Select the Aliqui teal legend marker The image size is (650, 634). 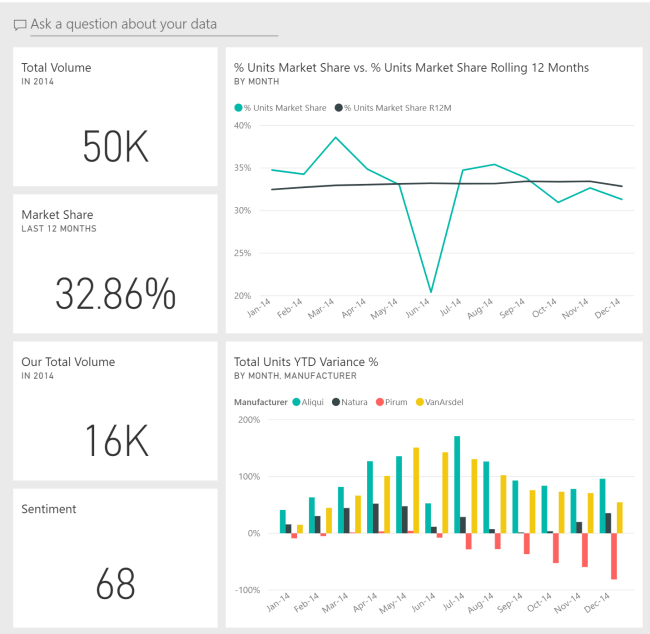[x=297, y=402]
